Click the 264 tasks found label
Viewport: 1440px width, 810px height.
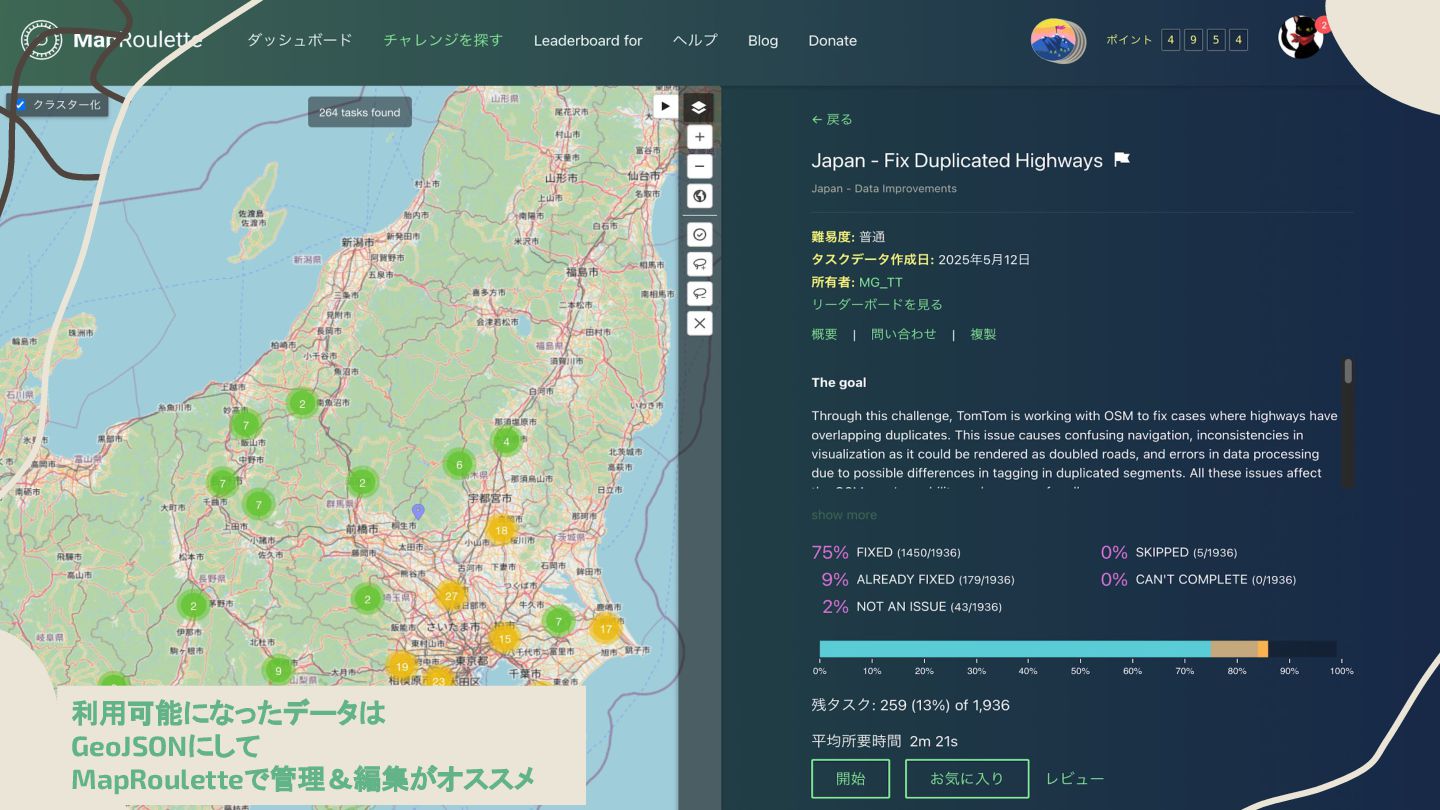tap(359, 113)
